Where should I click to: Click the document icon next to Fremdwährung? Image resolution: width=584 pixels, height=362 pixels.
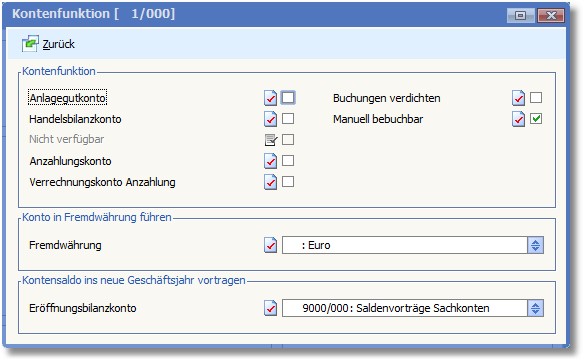(x=270, y=245)
